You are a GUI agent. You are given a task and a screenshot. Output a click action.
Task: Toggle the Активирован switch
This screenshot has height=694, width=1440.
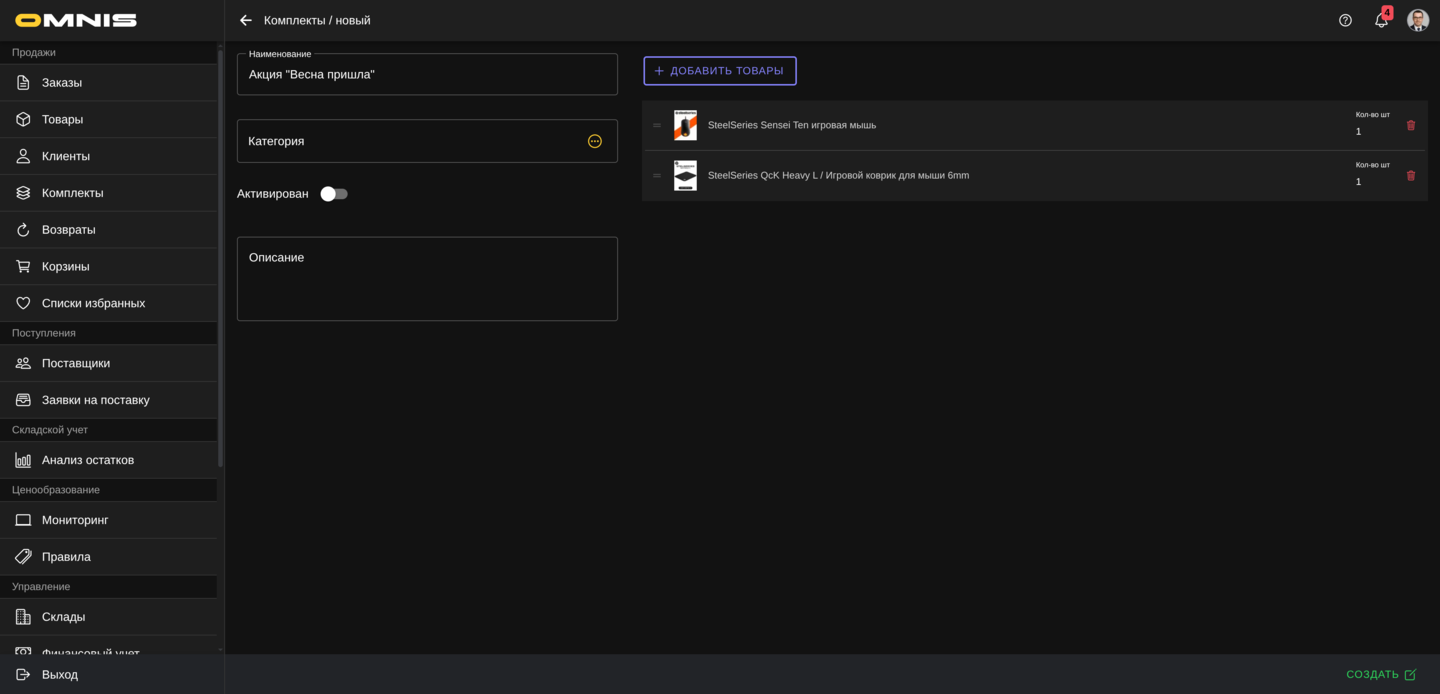334,194
